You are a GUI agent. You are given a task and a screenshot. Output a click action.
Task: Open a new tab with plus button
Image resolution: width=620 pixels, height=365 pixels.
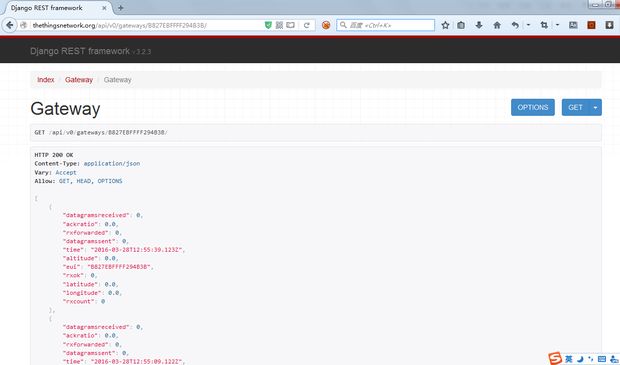[x=121, y=8]
